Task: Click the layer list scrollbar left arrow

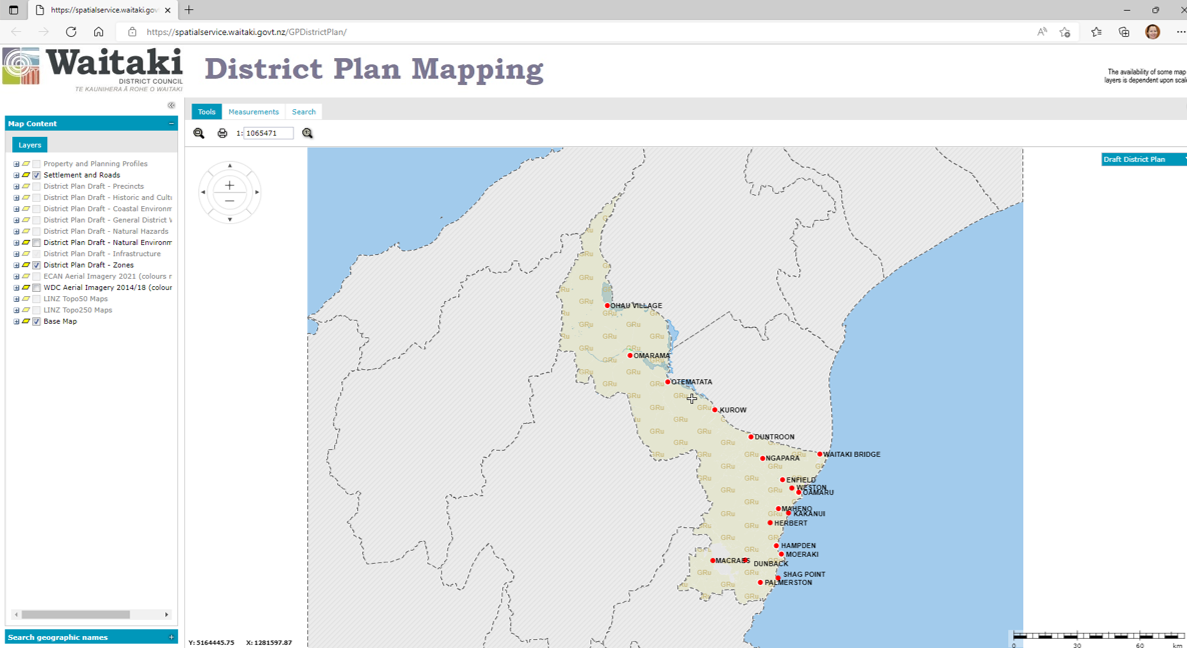Action: 16,615
